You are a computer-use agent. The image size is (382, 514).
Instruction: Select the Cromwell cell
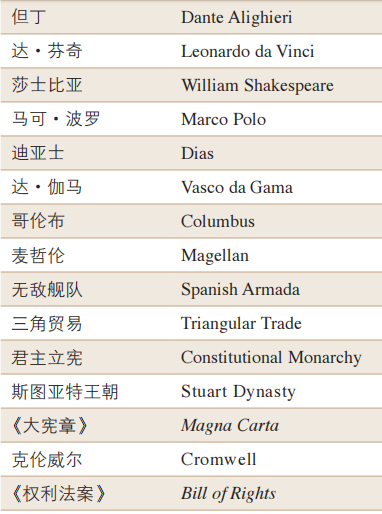[x=218, y=460]
